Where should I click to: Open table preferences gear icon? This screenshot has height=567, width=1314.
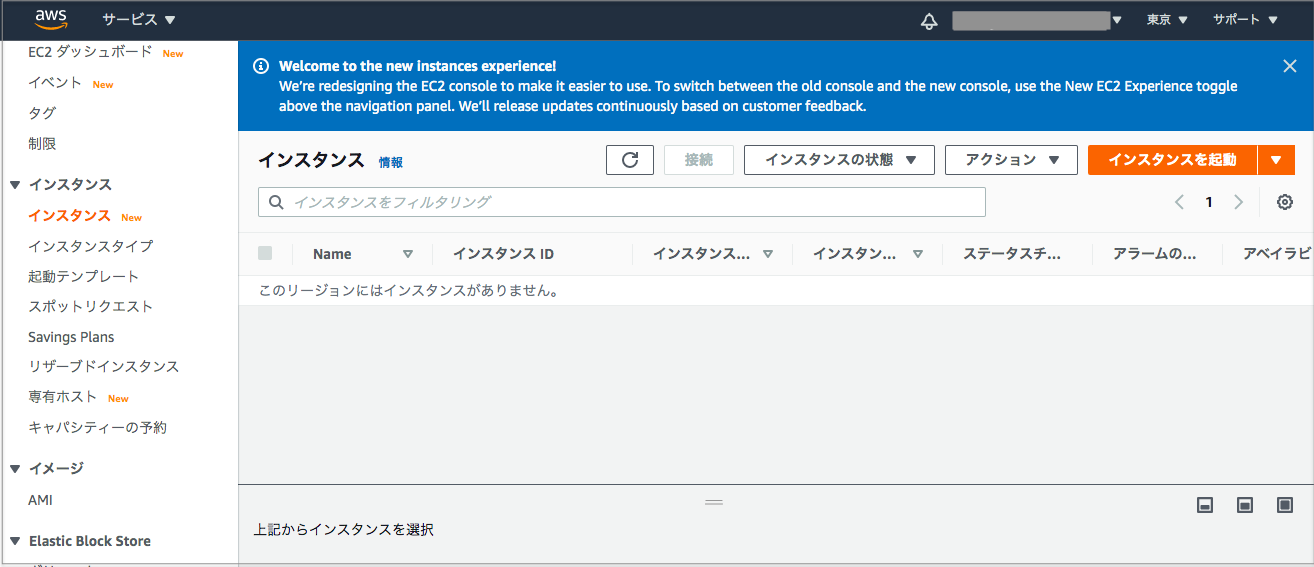[x=1285, y=202]
